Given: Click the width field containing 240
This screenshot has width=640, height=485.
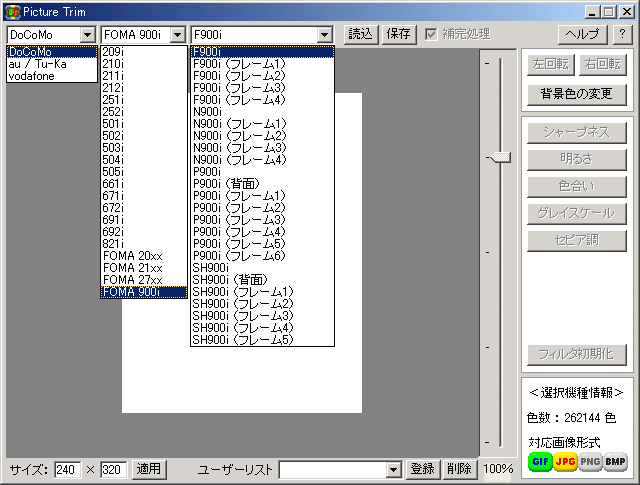Looking at the screenshot, I should point(67,470).
